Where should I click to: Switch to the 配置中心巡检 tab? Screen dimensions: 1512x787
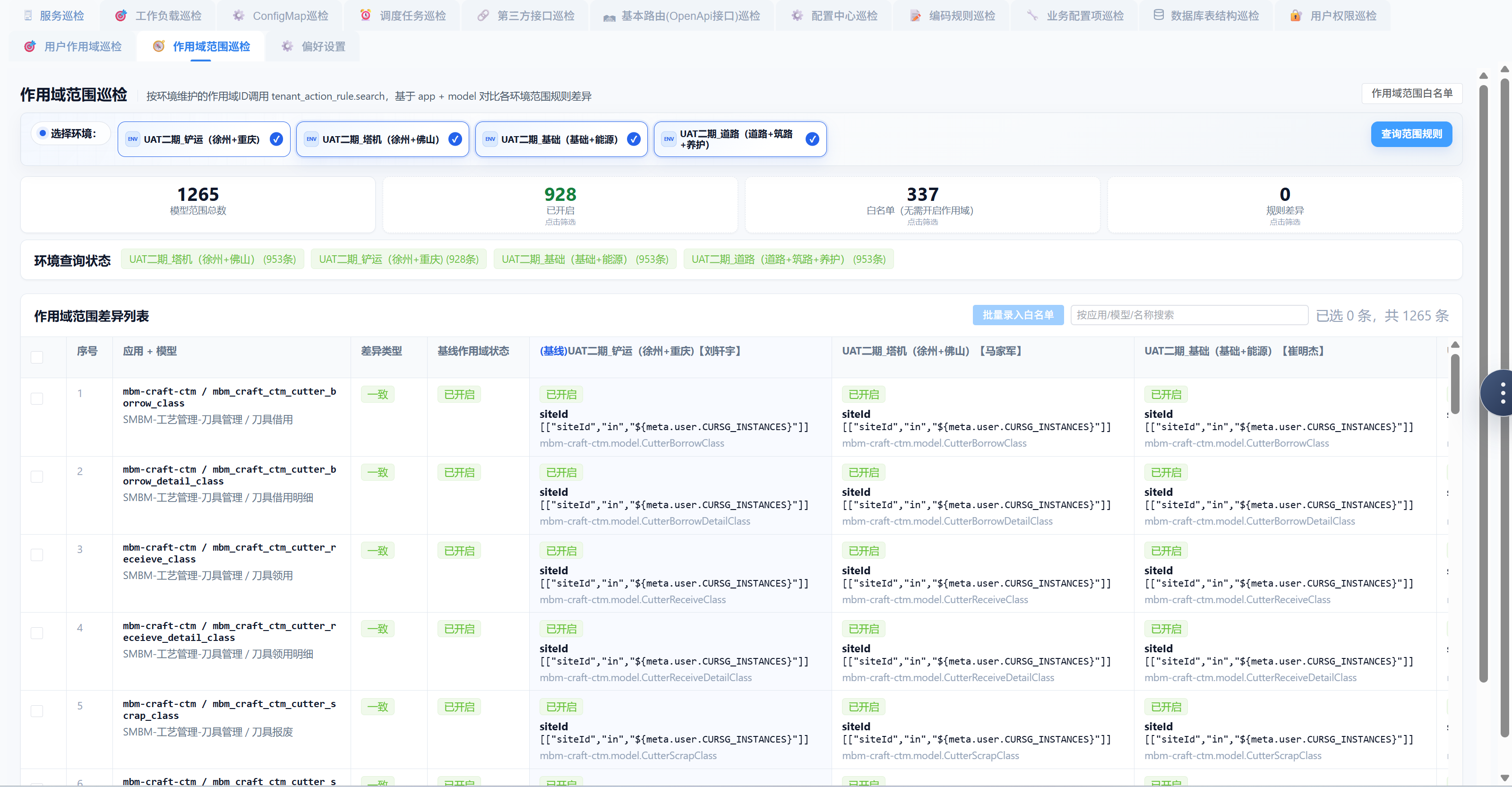tap(833, 16)
